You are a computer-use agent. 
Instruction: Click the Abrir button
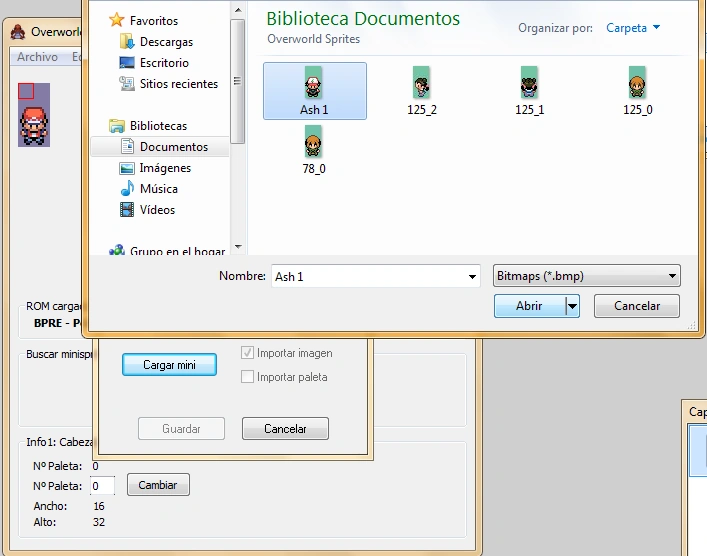529,306
